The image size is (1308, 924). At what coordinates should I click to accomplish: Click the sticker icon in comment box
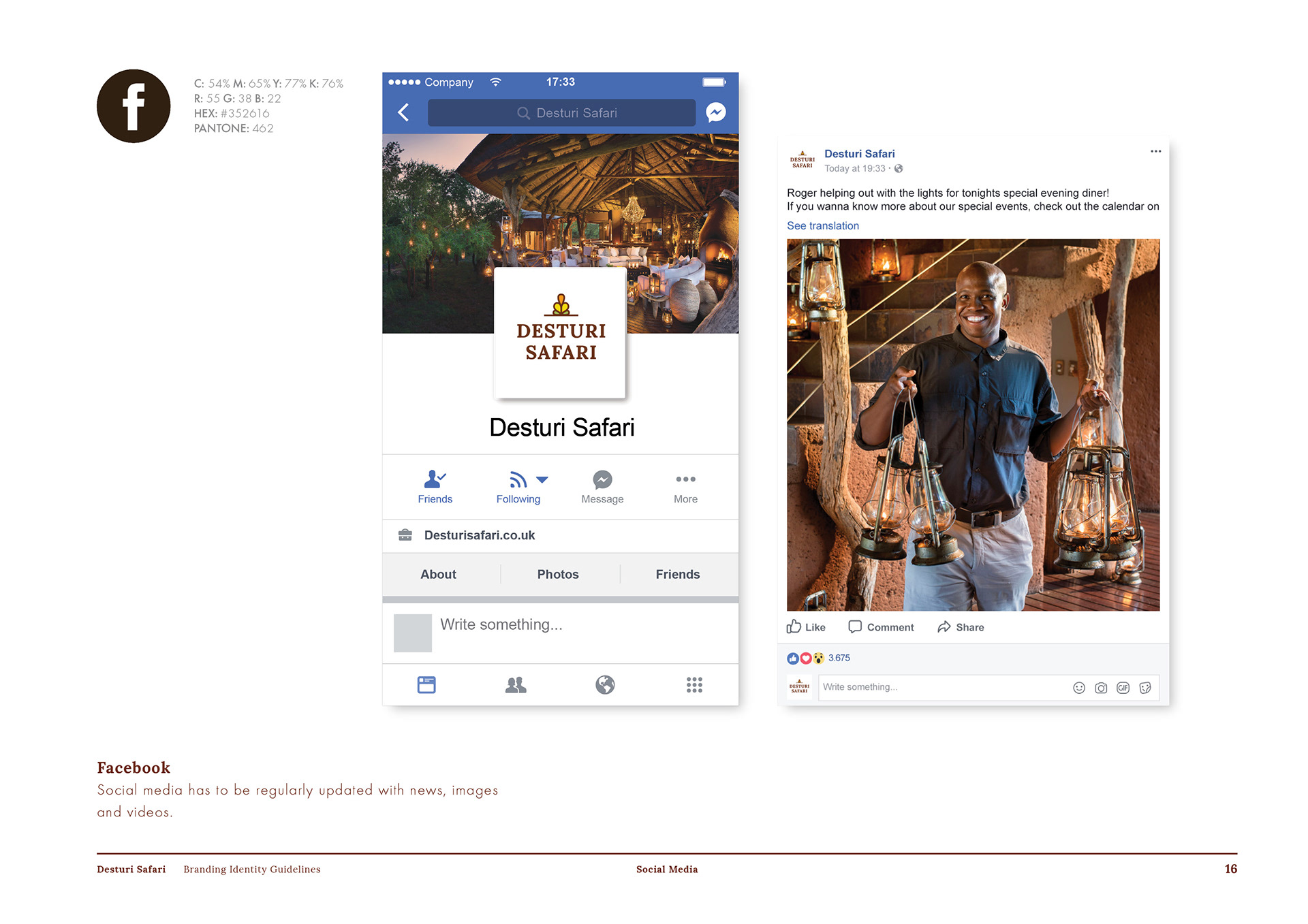tap(1145, 688)
